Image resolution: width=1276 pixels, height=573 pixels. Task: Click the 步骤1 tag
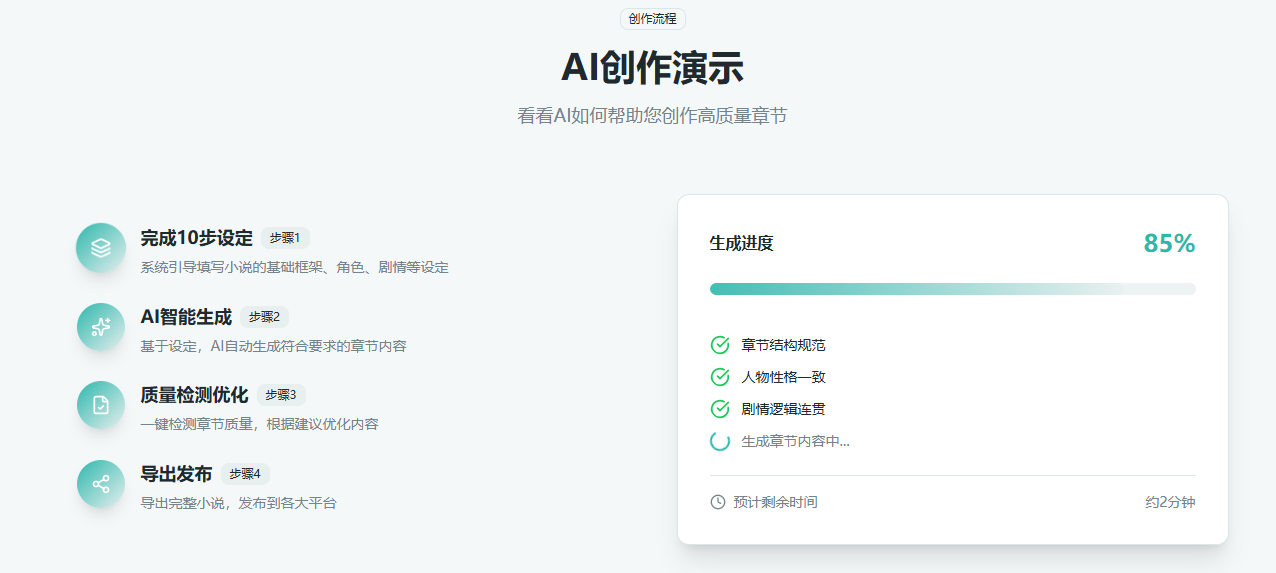point(285,238)
